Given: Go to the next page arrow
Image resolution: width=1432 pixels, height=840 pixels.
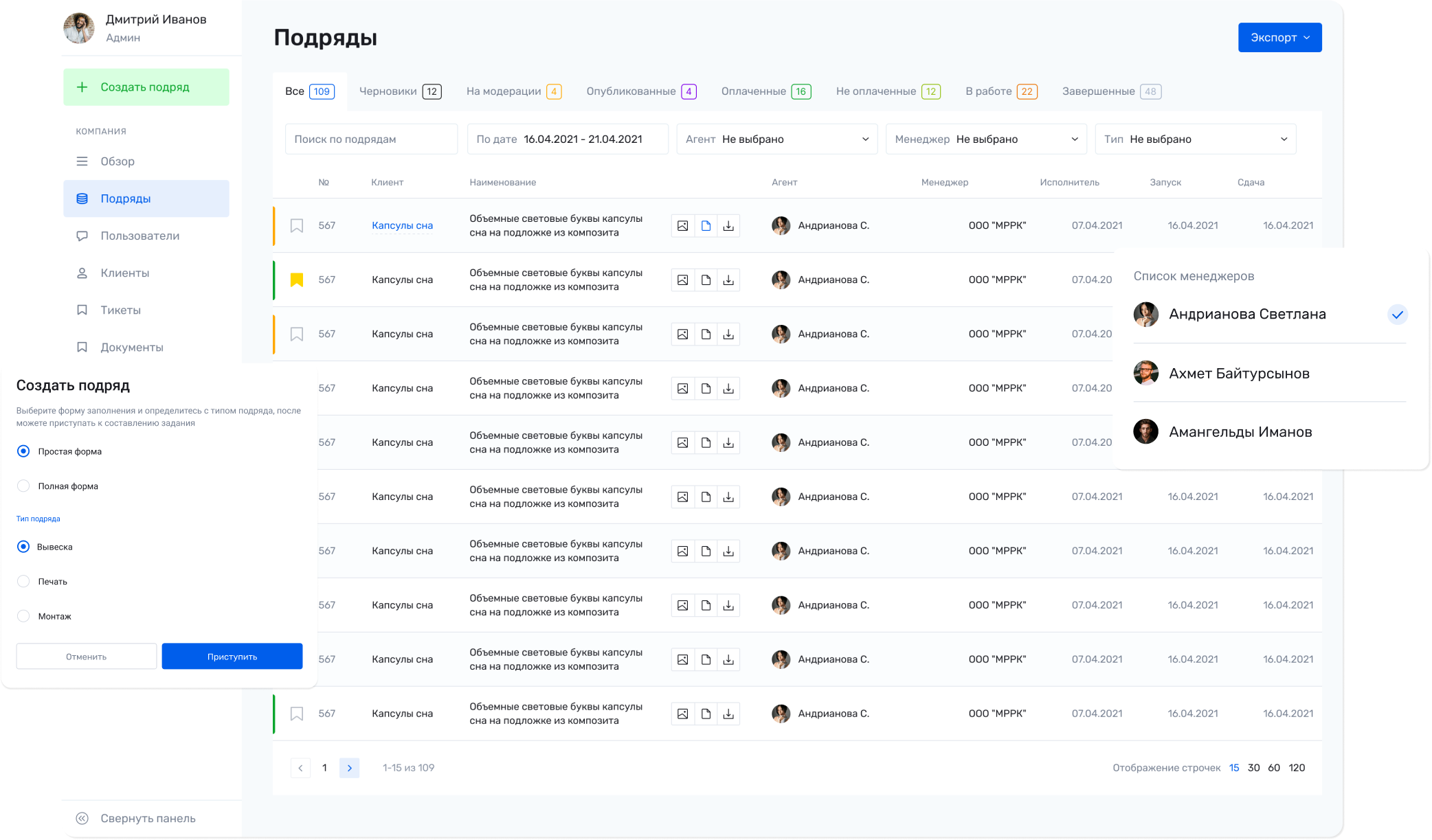Looking at the screenshot, I should point(349,768).
